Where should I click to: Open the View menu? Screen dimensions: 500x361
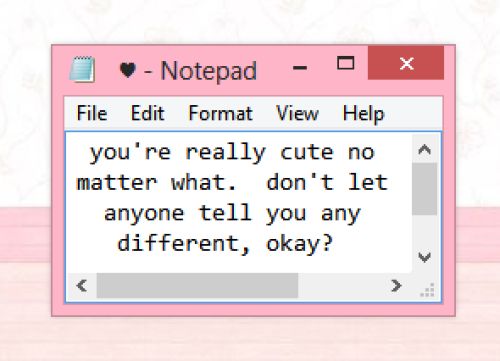tap(297, 113)
